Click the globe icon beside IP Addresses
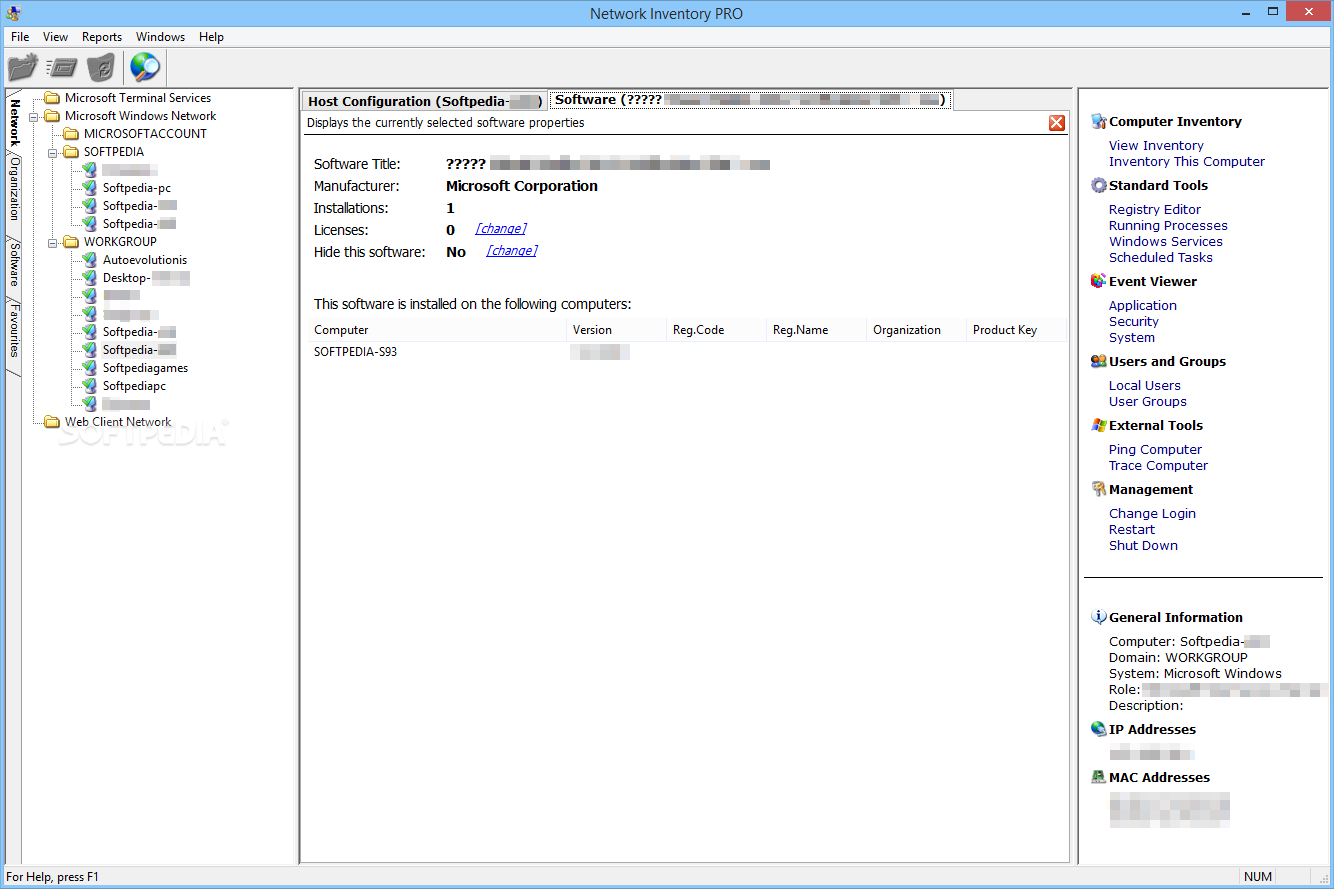1334x889 pixels. [1099, 729]
